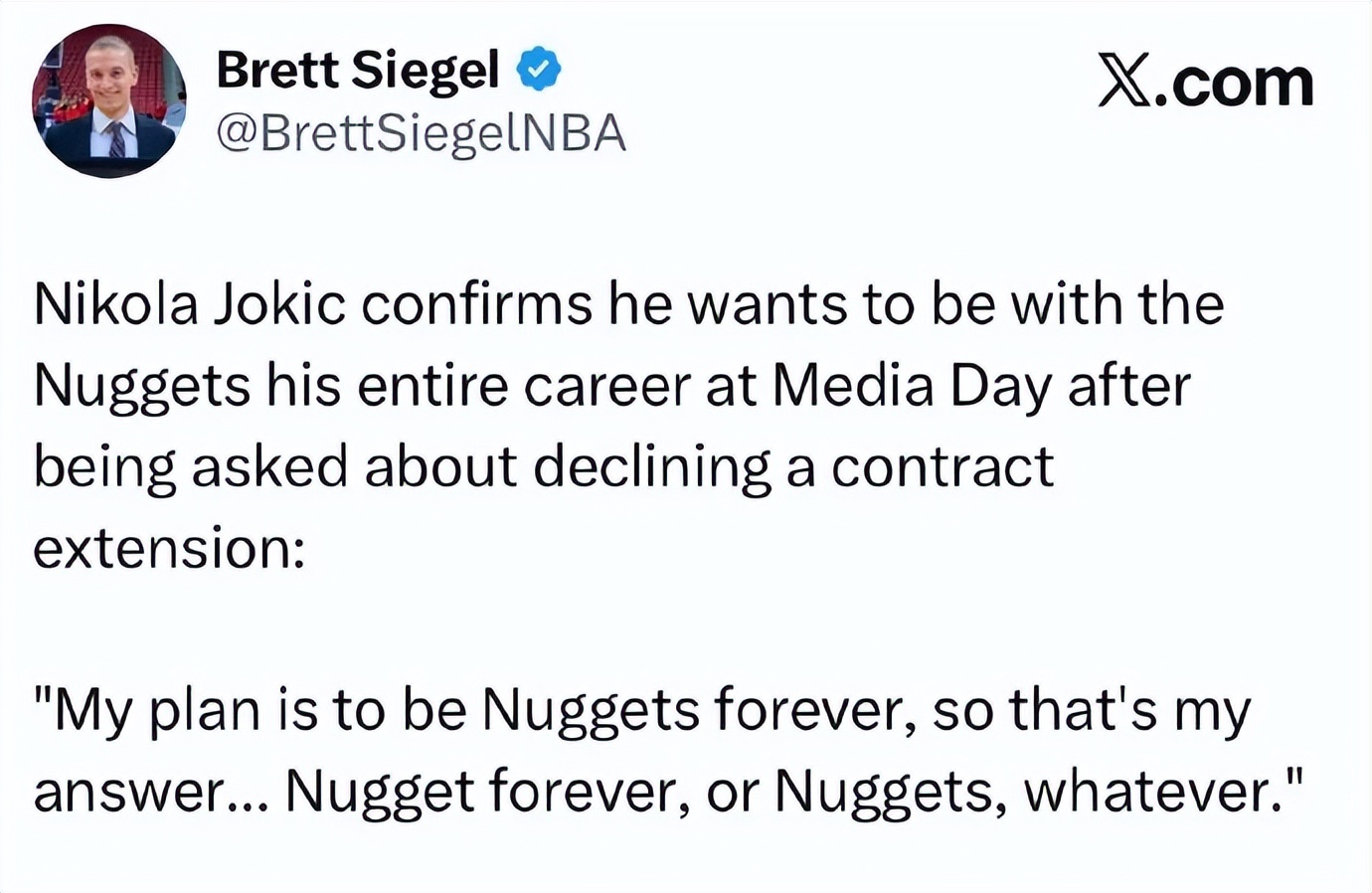Click the blue verified checkmark badge
The image size is (1372, 893).
pos(539,69)
